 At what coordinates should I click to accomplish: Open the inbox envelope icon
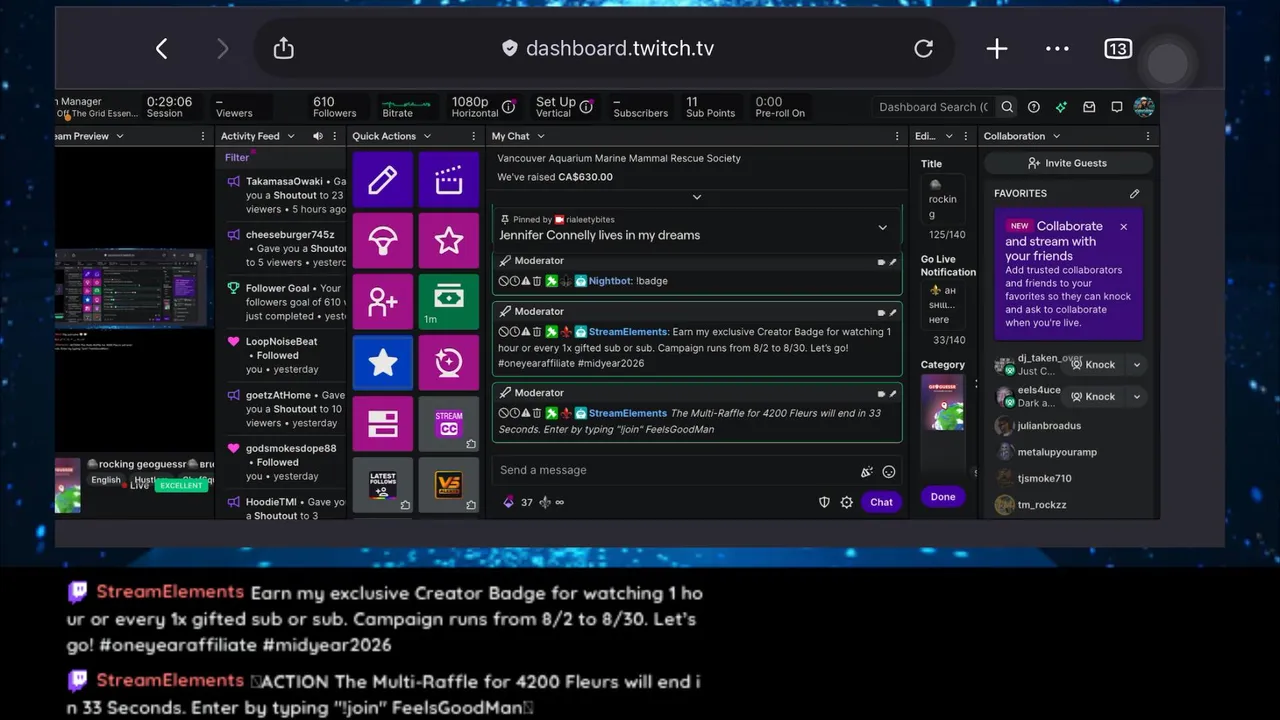pyautogui.click(x=1089, y=107)
